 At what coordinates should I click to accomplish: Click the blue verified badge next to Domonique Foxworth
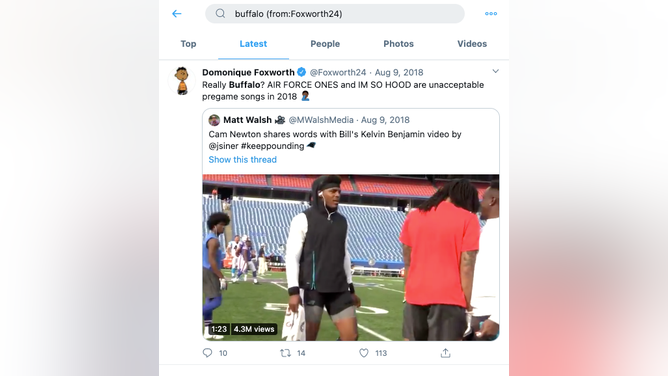pyautogui.click(x=302, y=72)
